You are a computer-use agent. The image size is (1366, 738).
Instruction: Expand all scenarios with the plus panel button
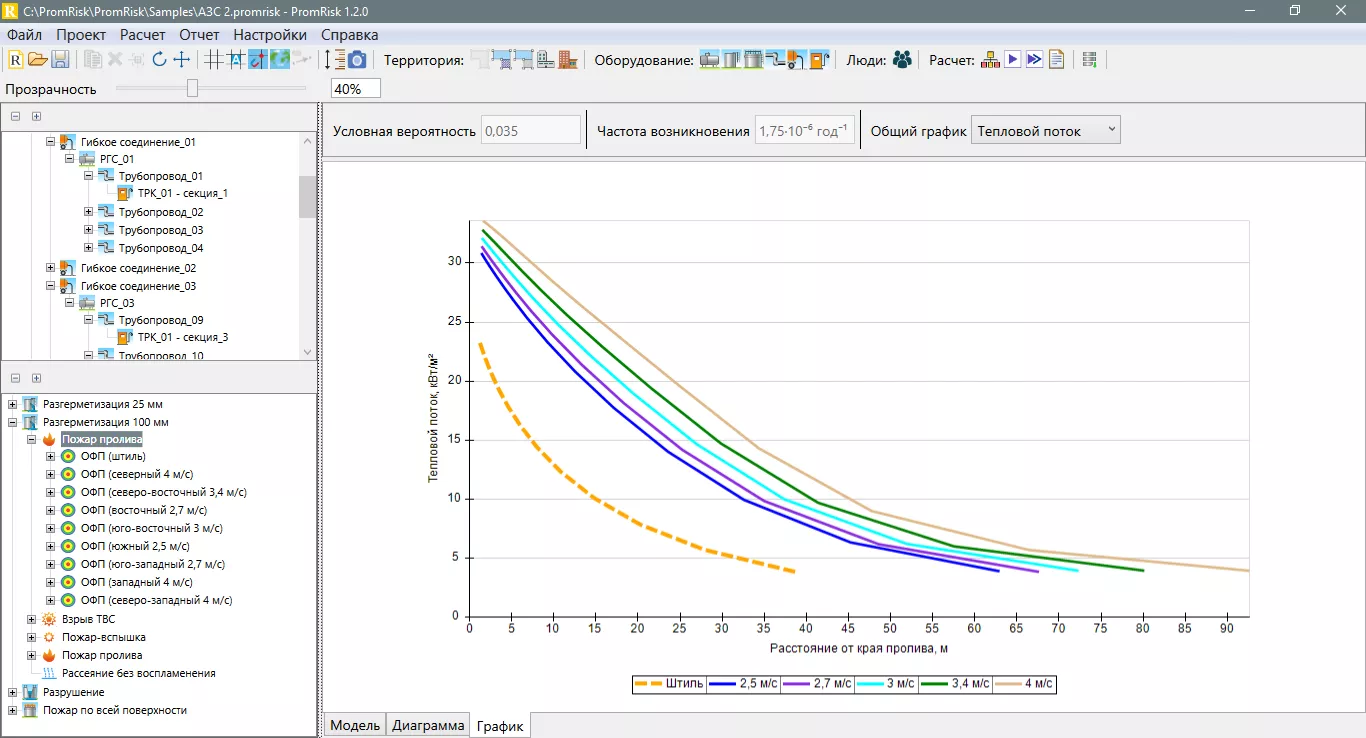tap(37, 378)
